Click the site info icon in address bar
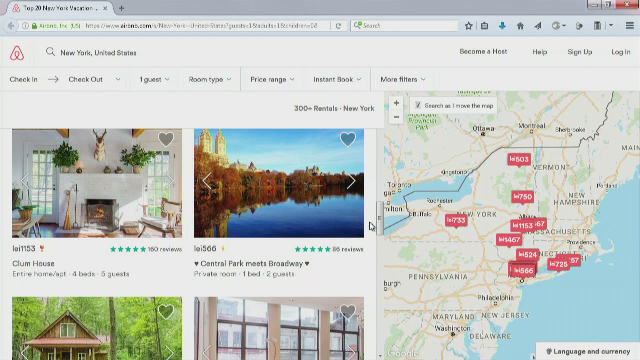640x360 pixels. pyautogui.click(x=25, y=25)
